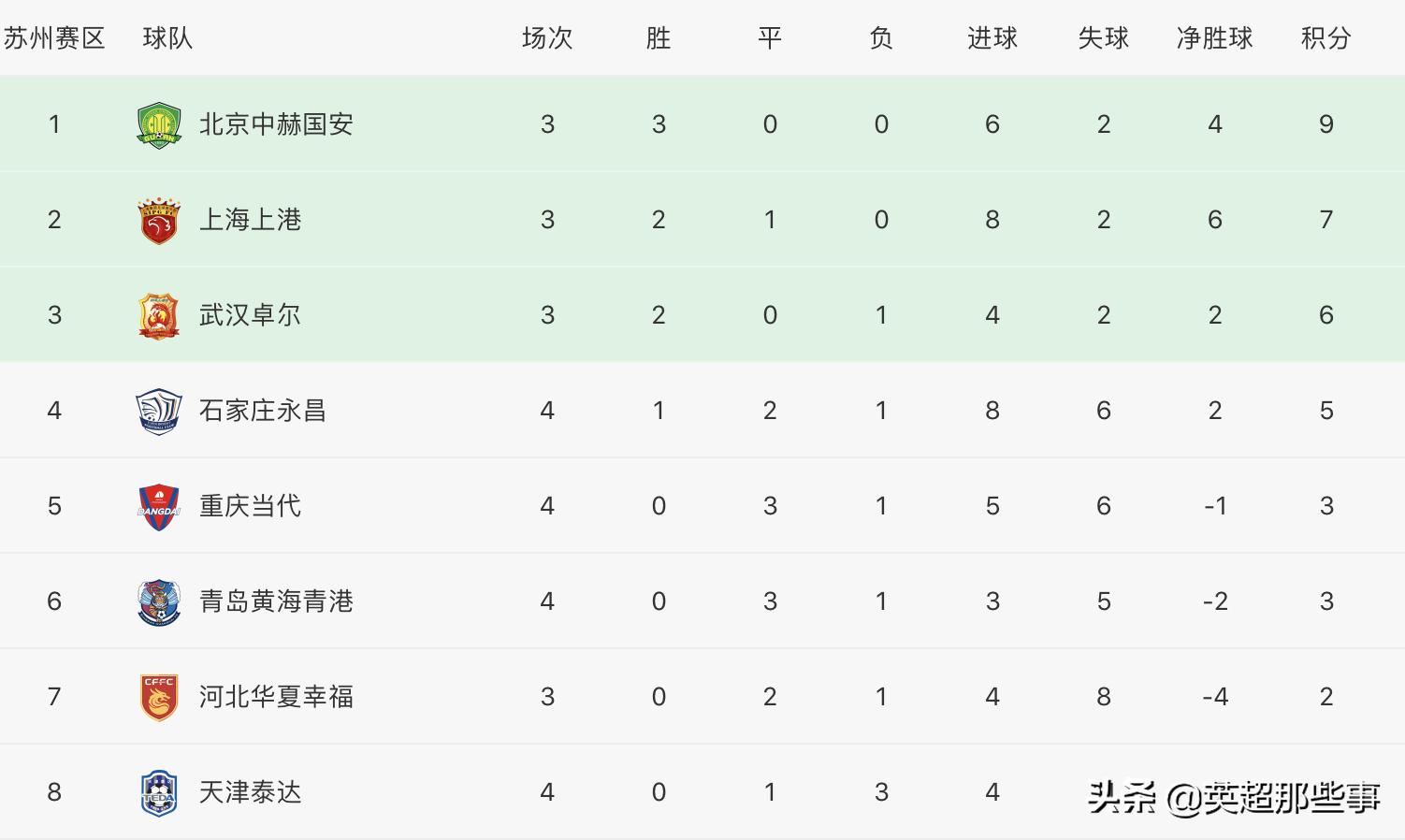
Task: Click the 失球 column header
Action: tap(1103, 38)
